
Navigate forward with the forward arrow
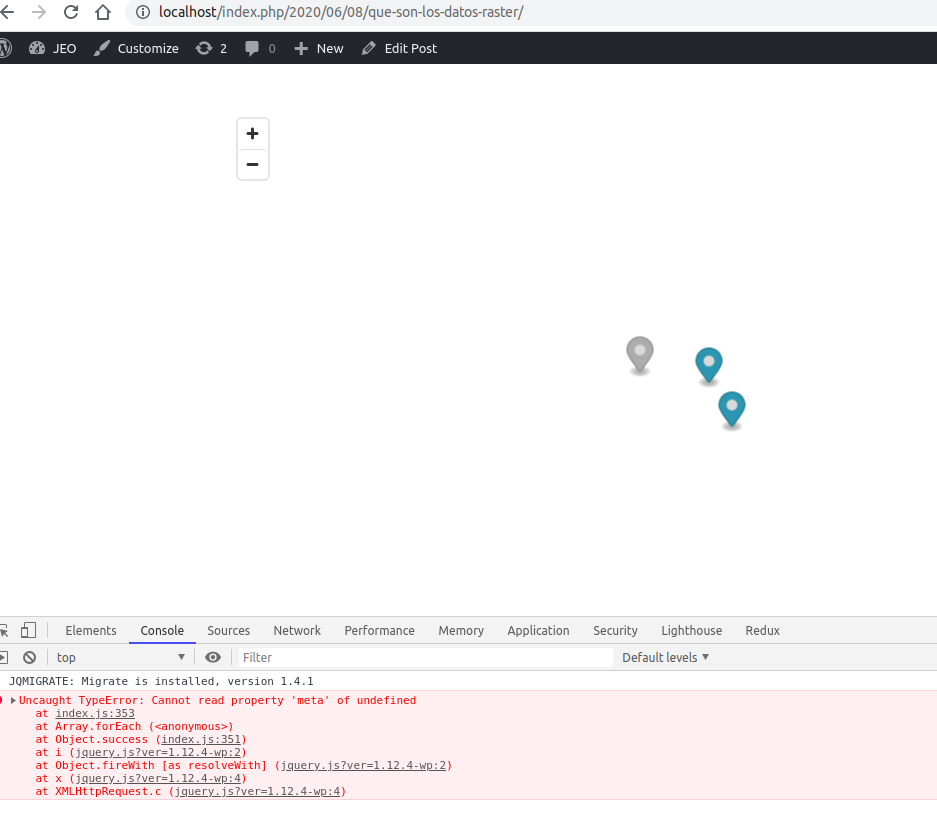(39, 12)
